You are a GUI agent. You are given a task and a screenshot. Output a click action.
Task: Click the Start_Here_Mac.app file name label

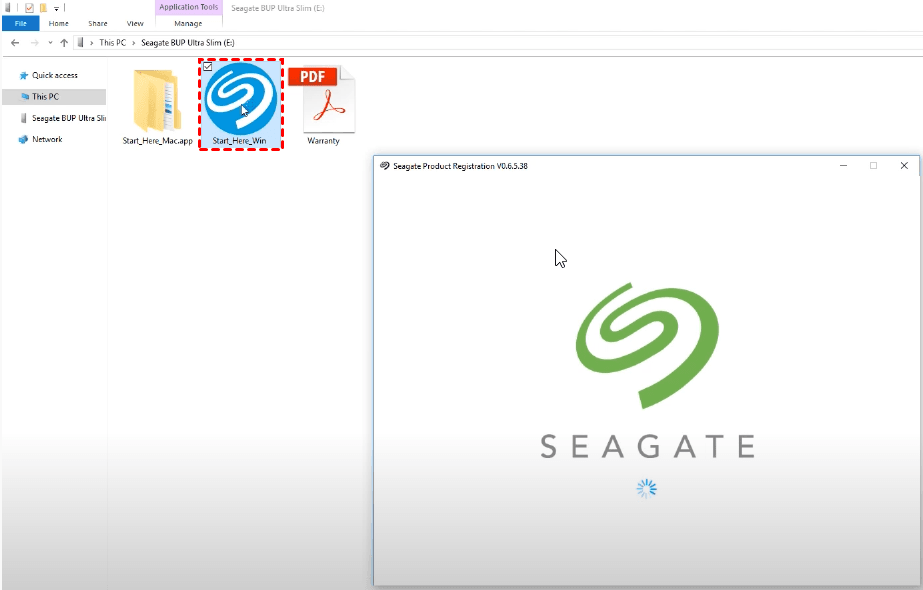[x=157, y=141]
